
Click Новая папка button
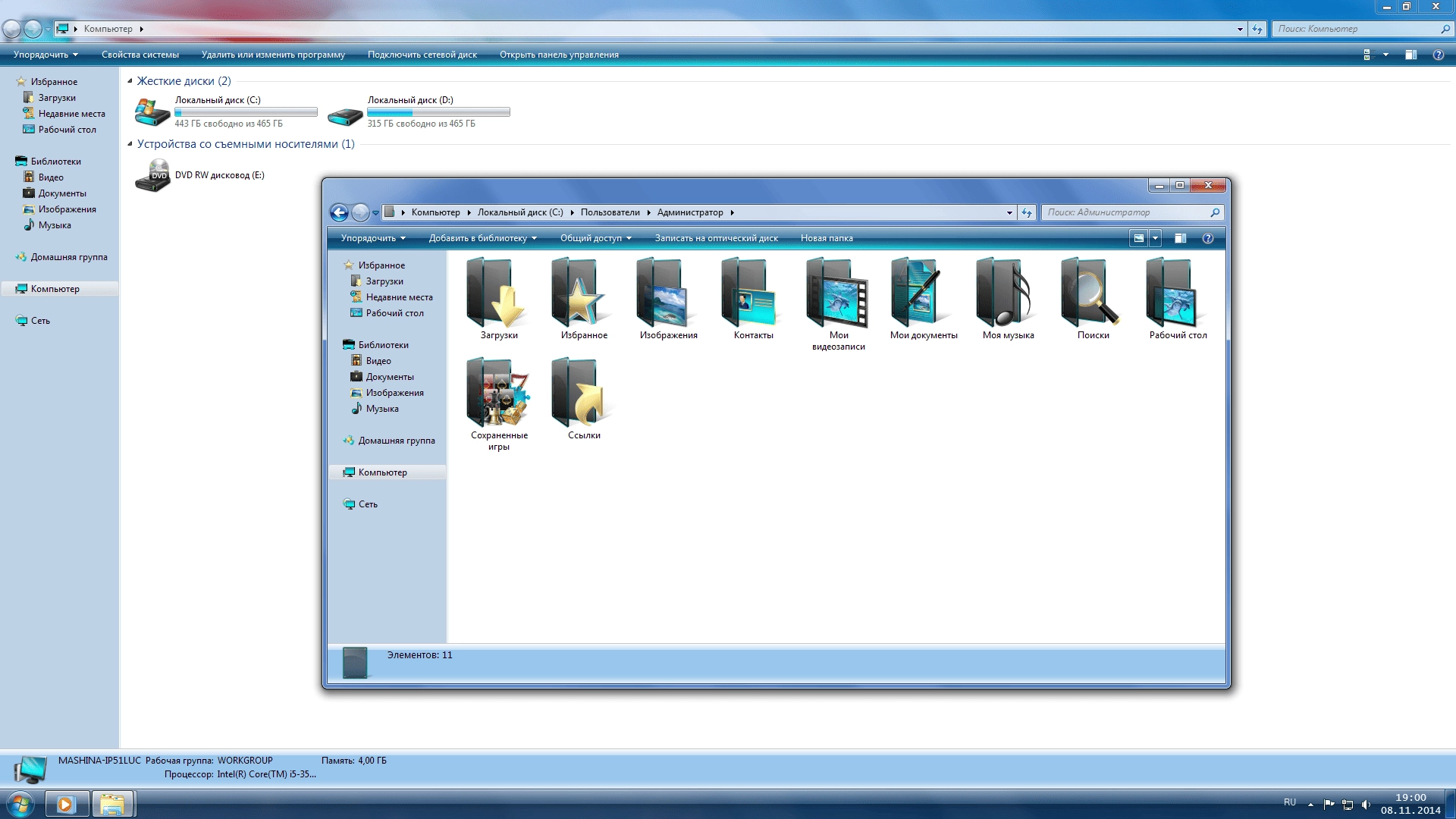(826, 238)
